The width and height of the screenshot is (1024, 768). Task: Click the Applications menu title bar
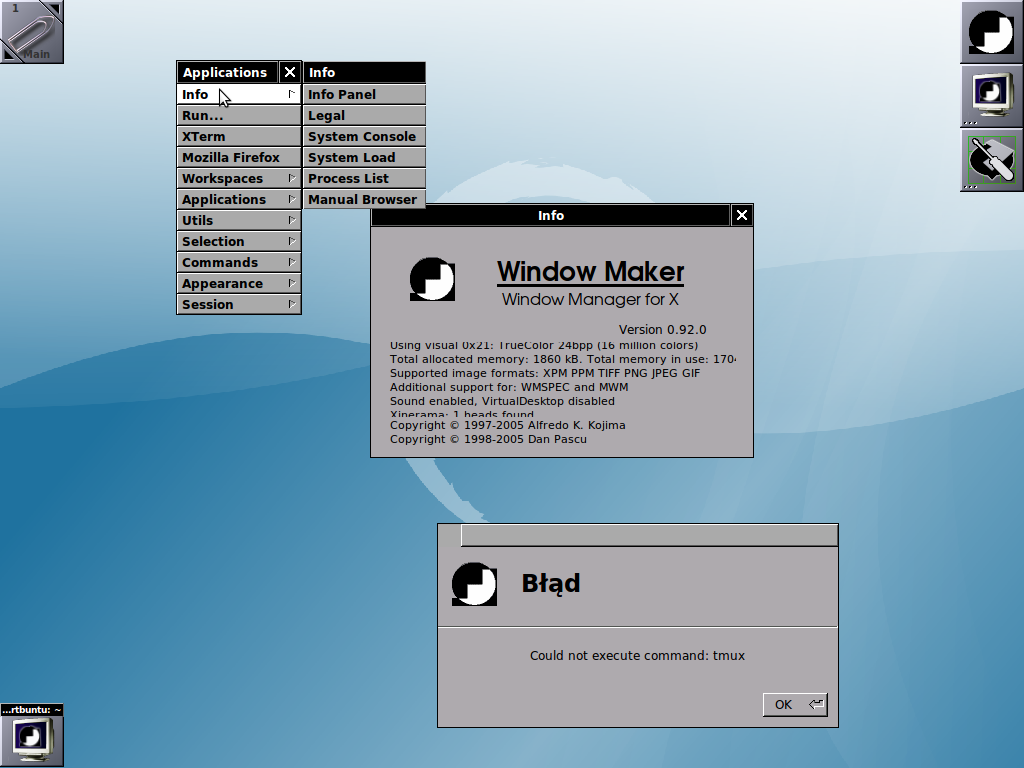(227, 72)
